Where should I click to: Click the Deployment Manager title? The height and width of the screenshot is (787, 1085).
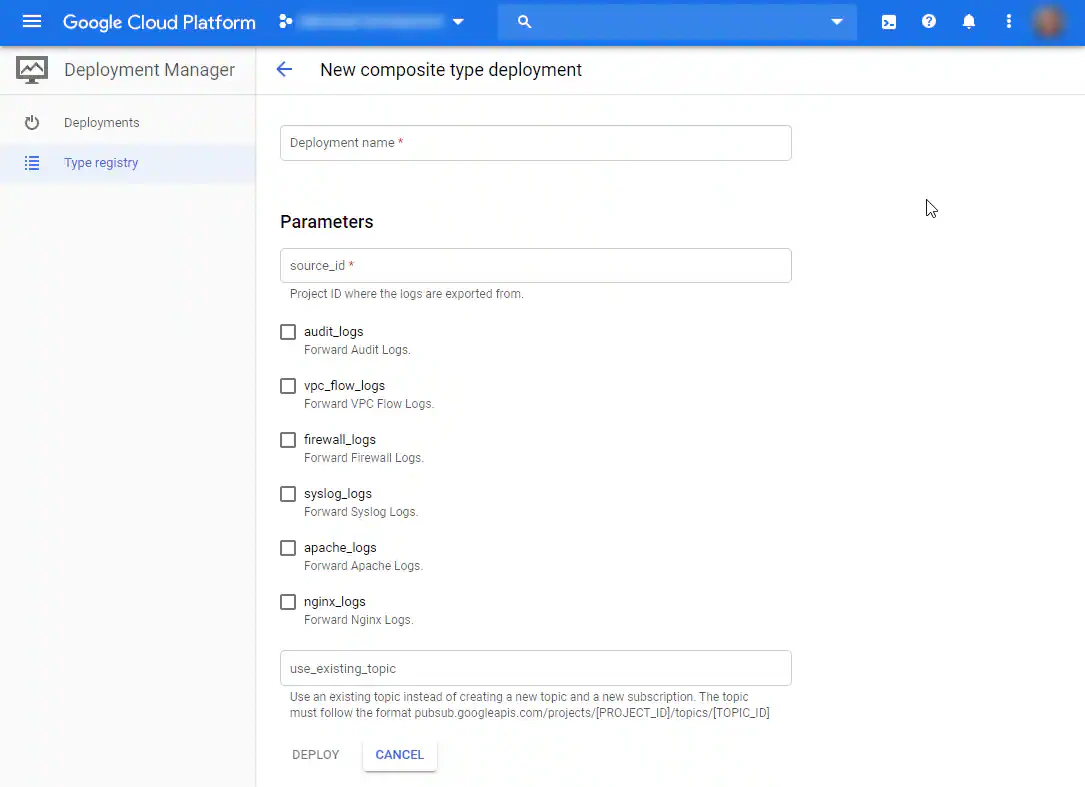(149, 70)
